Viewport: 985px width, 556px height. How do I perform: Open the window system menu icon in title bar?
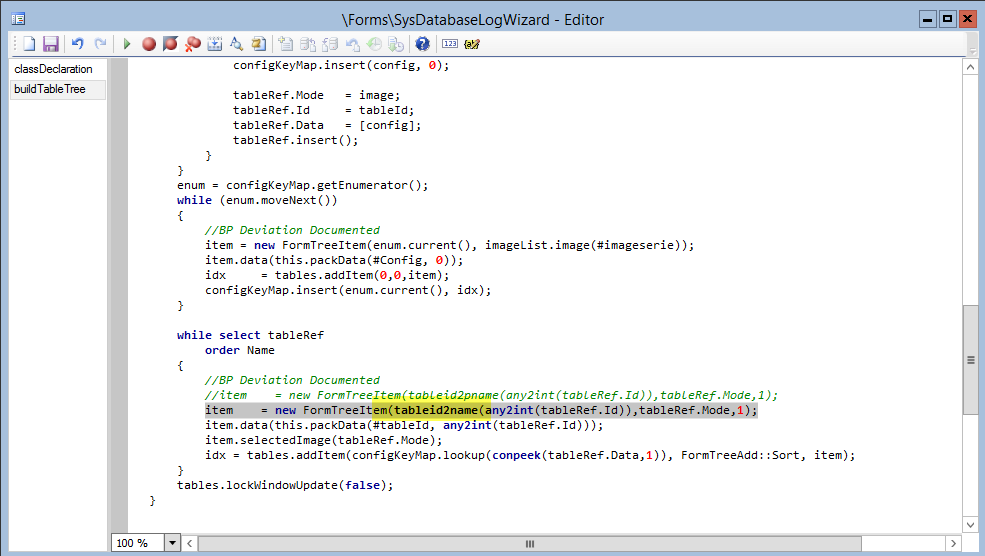click(x=17, y=19)
